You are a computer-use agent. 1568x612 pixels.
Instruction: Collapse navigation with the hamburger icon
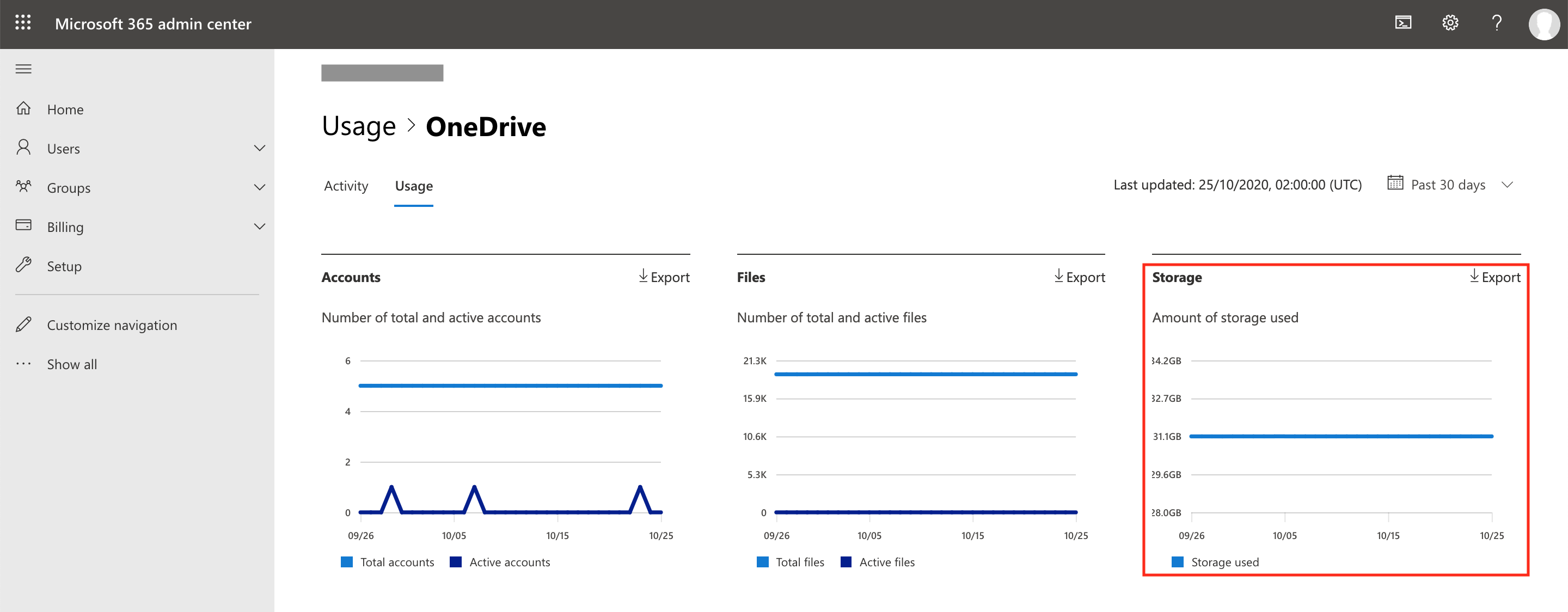click(23, 69)
